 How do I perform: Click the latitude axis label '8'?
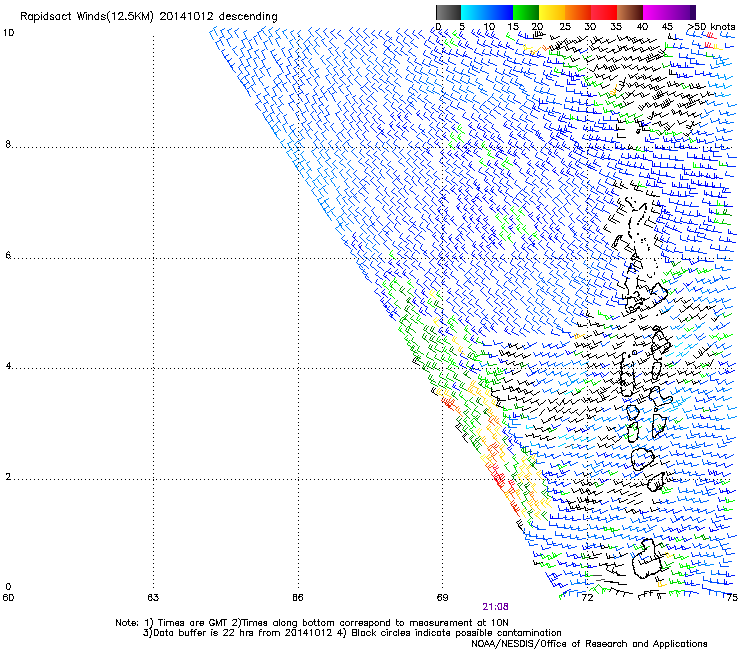pyautogui.click(x=8, y=144)
